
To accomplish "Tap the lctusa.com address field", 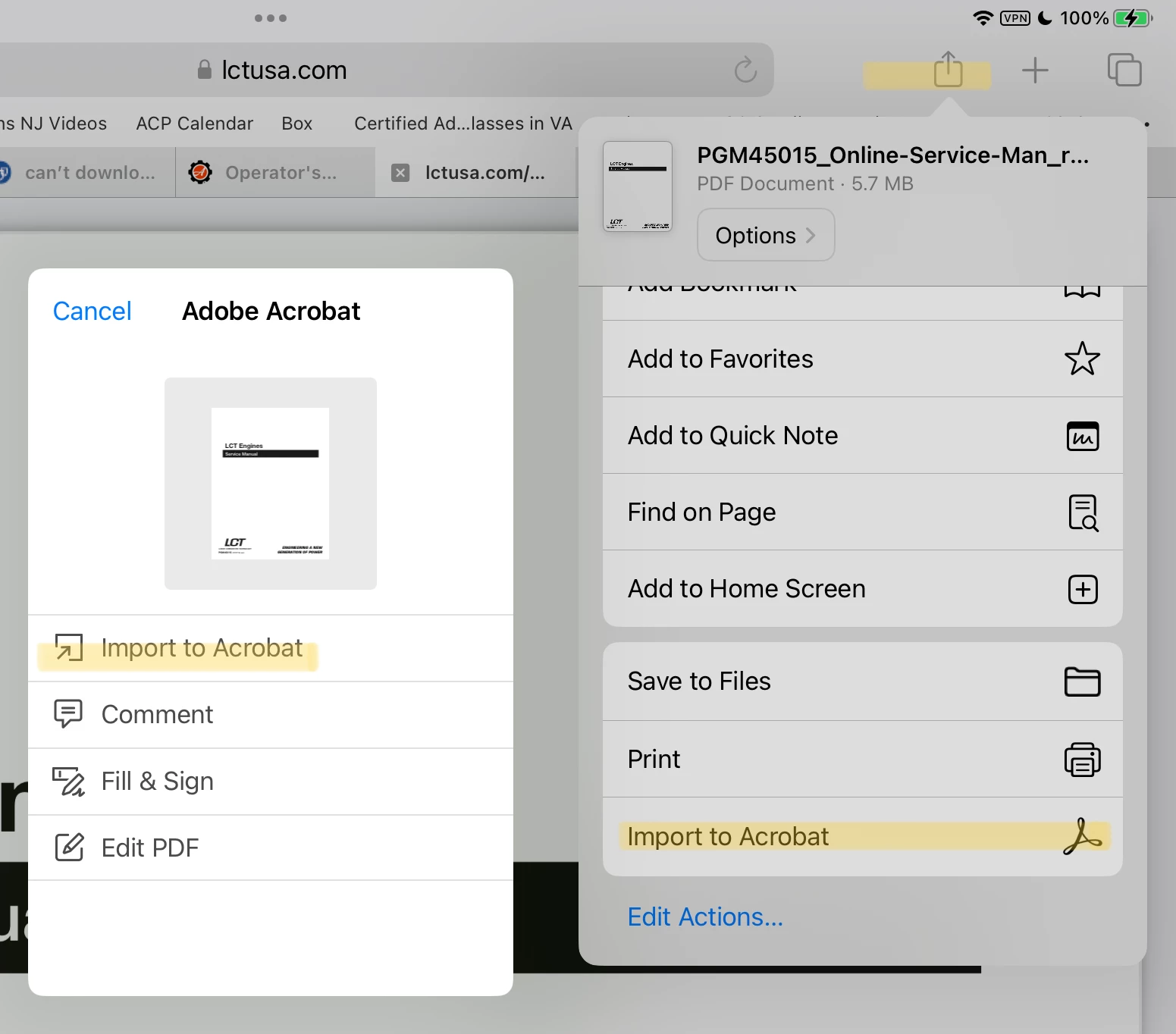I will [387, 70].
